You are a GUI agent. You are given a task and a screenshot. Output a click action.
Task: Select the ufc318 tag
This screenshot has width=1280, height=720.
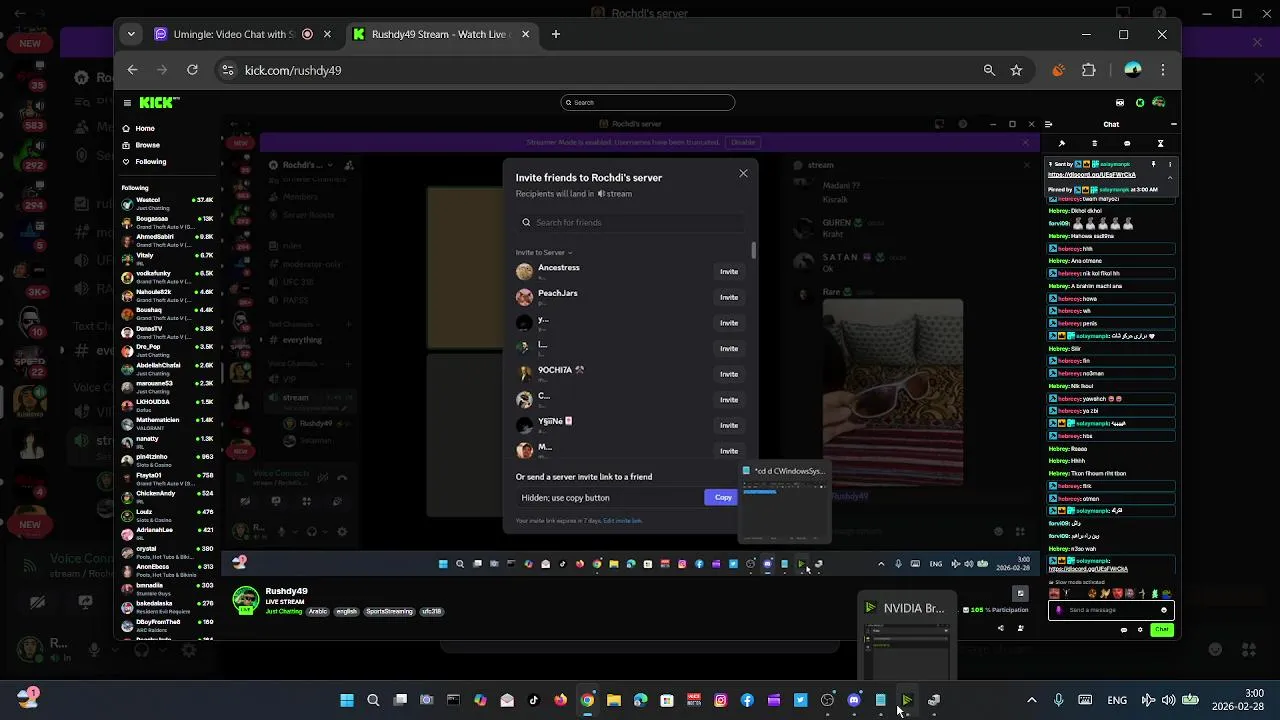click(431, 611)
